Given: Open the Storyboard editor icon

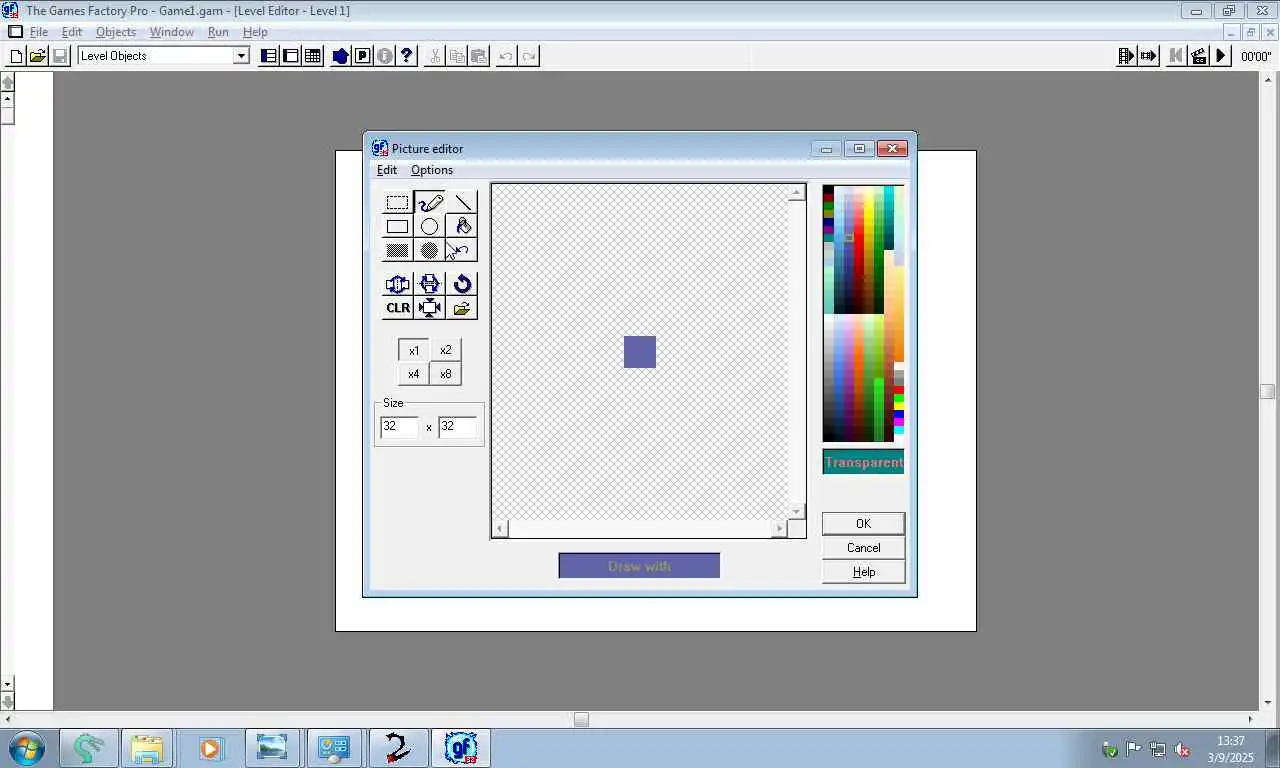Looking at the screenshot, I should click(x=269, y=56).
